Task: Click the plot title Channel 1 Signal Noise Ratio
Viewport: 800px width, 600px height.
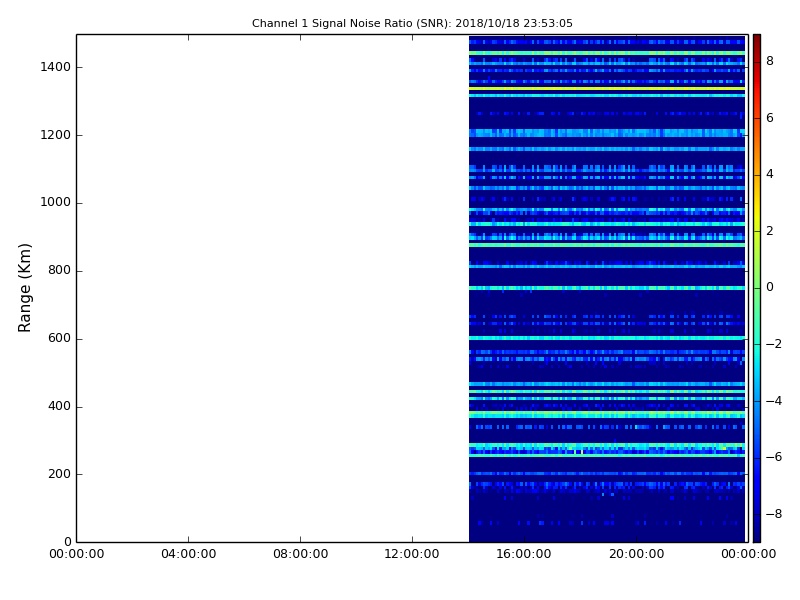Action: coord(412,23)
